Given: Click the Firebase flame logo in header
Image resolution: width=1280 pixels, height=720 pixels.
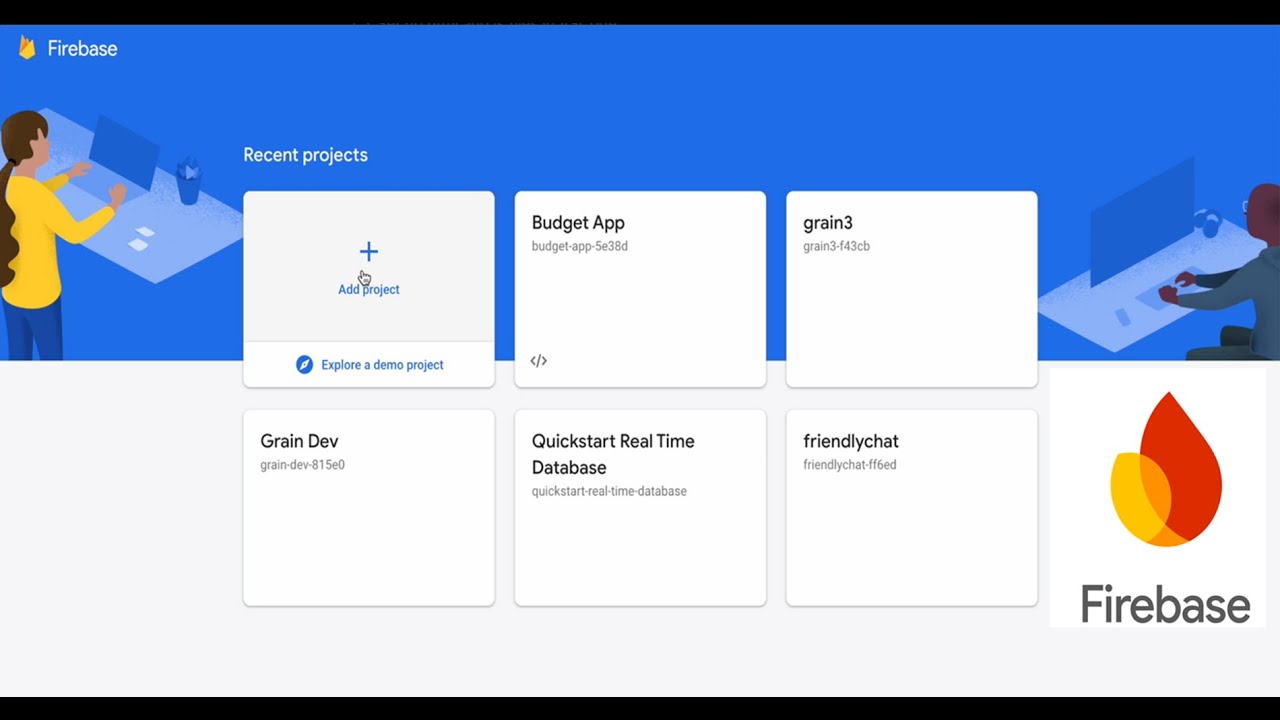Looking at the screenshot, I should click(27, 48).
